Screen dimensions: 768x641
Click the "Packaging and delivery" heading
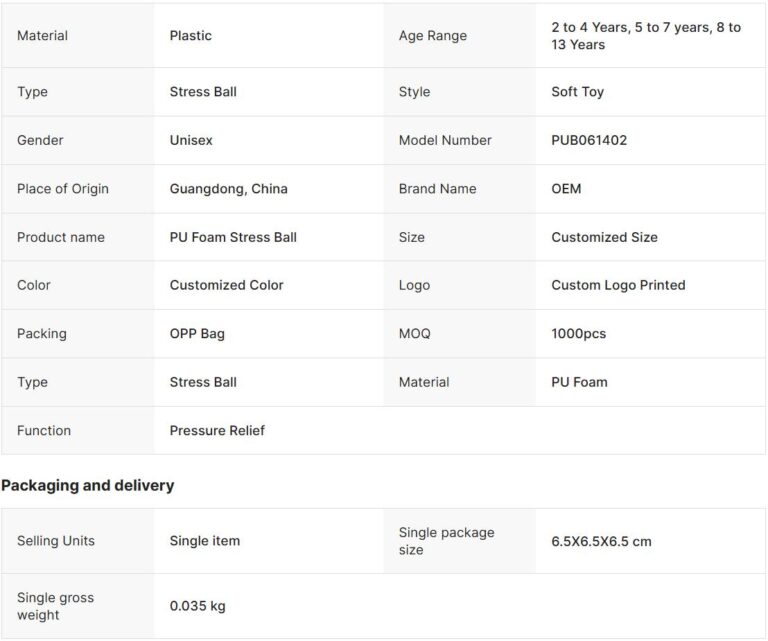pos(88,486)
